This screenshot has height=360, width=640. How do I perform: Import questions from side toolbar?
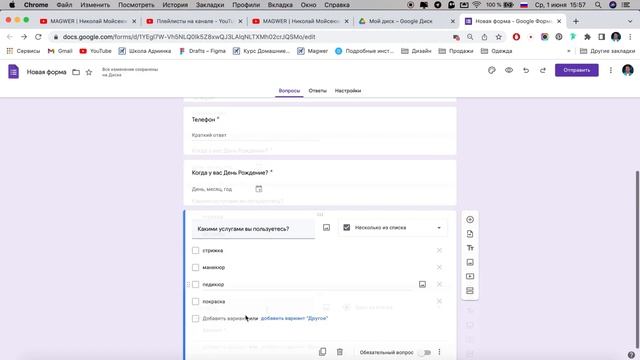pos(470,234)
